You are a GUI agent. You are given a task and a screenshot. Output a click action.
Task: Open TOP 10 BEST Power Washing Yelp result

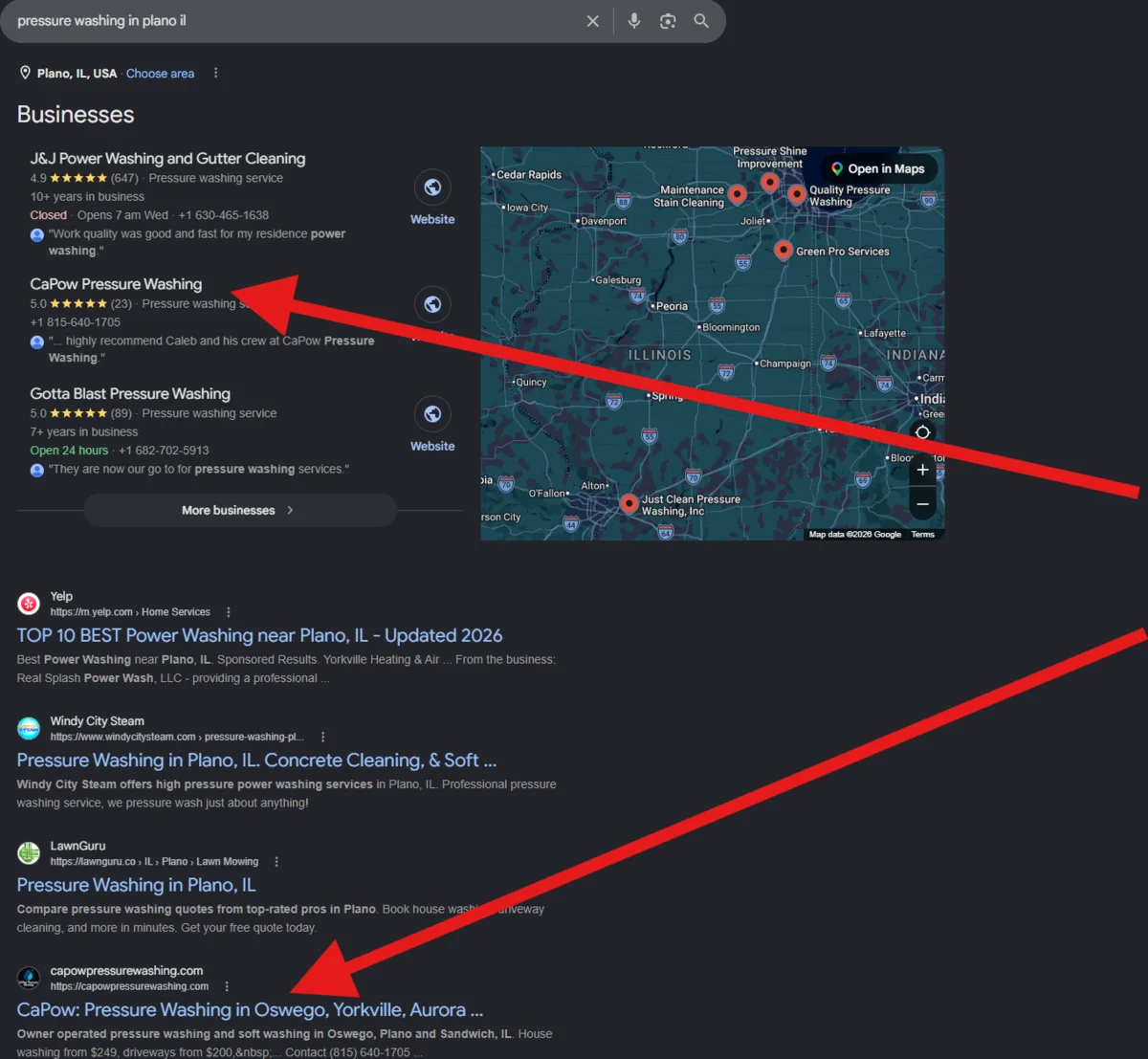(259, 636)
